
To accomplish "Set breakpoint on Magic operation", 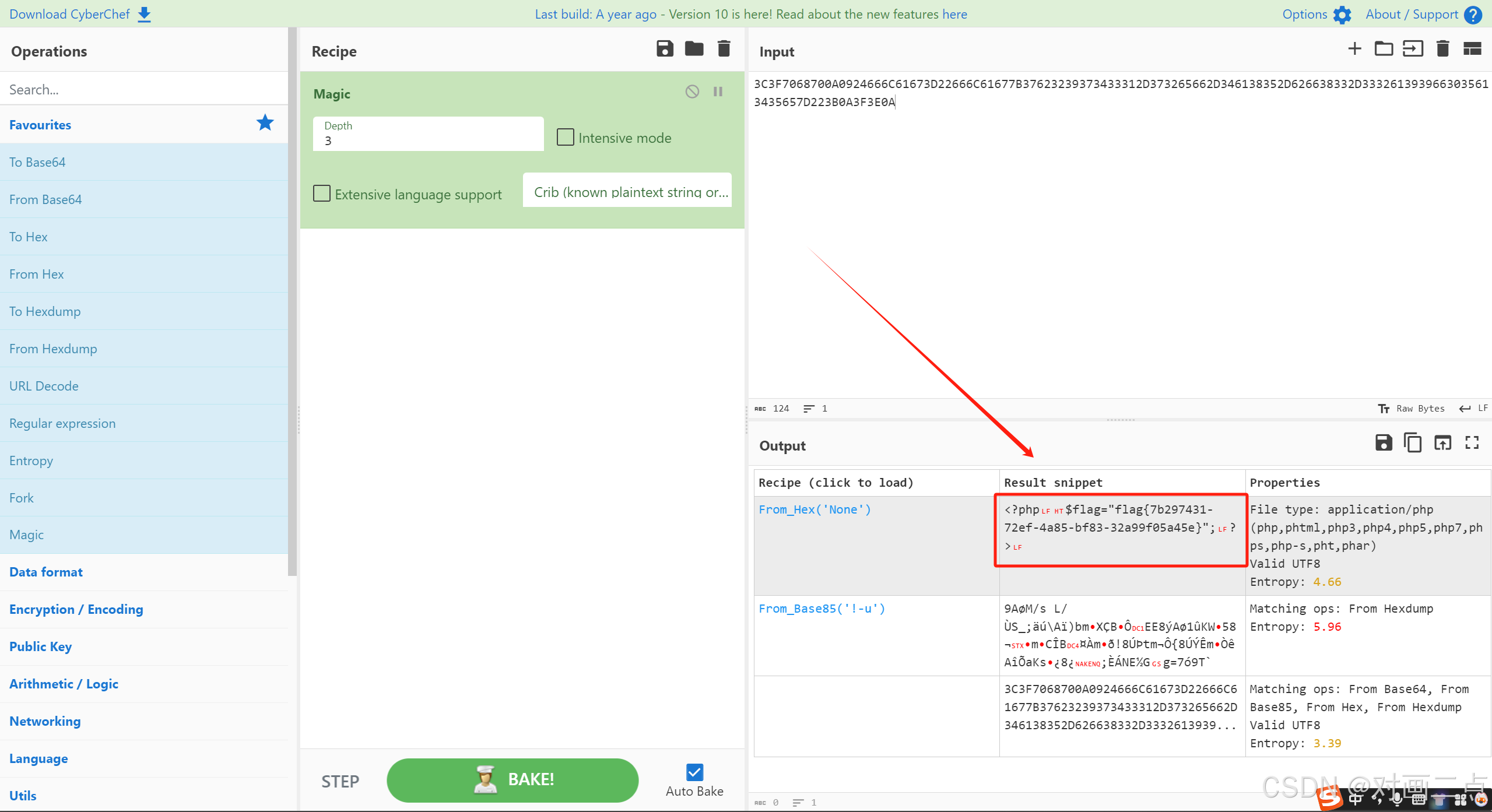I will (x=718, y=92).
